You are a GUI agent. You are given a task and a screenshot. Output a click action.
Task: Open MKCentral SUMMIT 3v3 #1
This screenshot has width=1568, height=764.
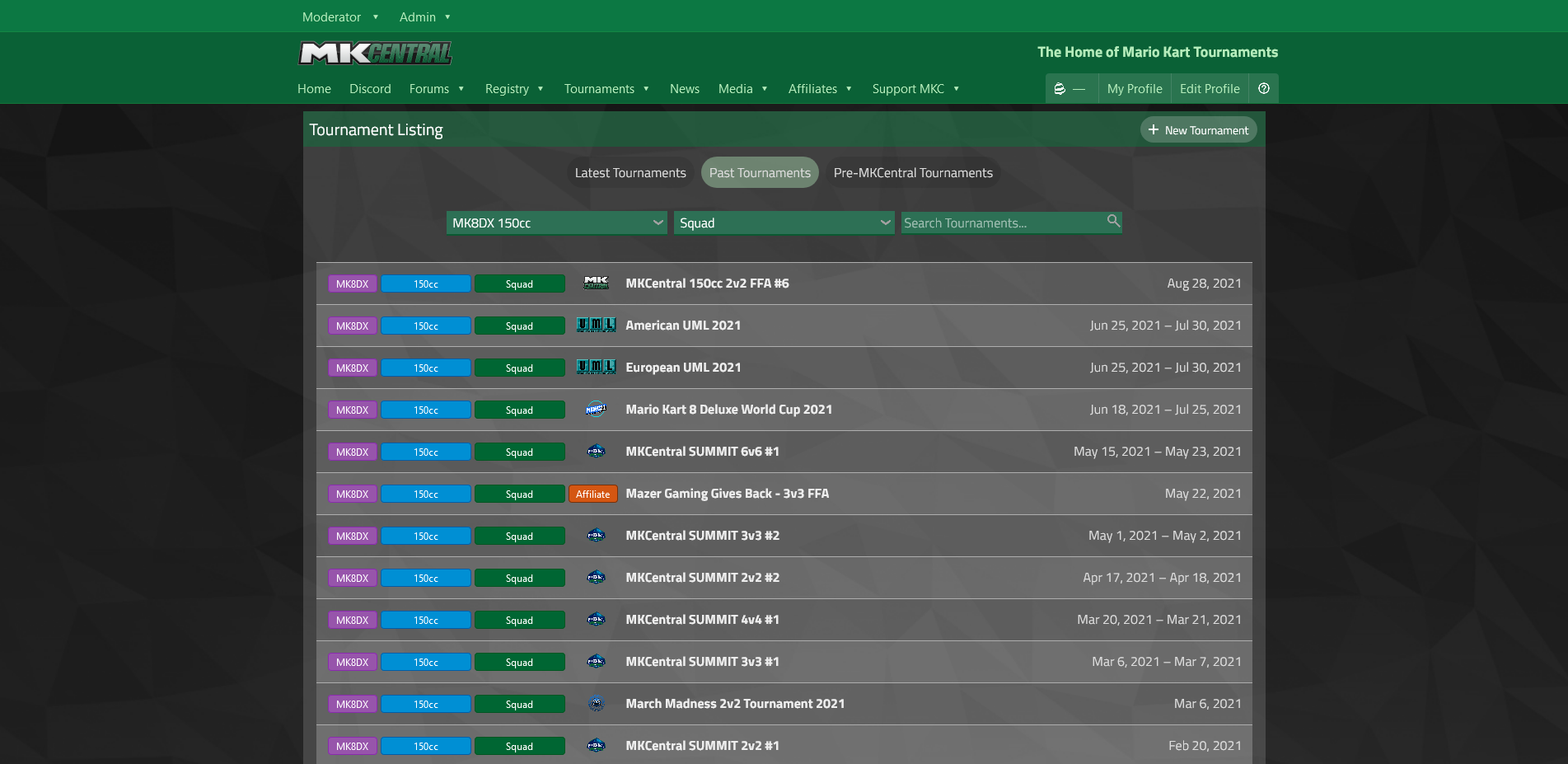(x=702, y=662)
